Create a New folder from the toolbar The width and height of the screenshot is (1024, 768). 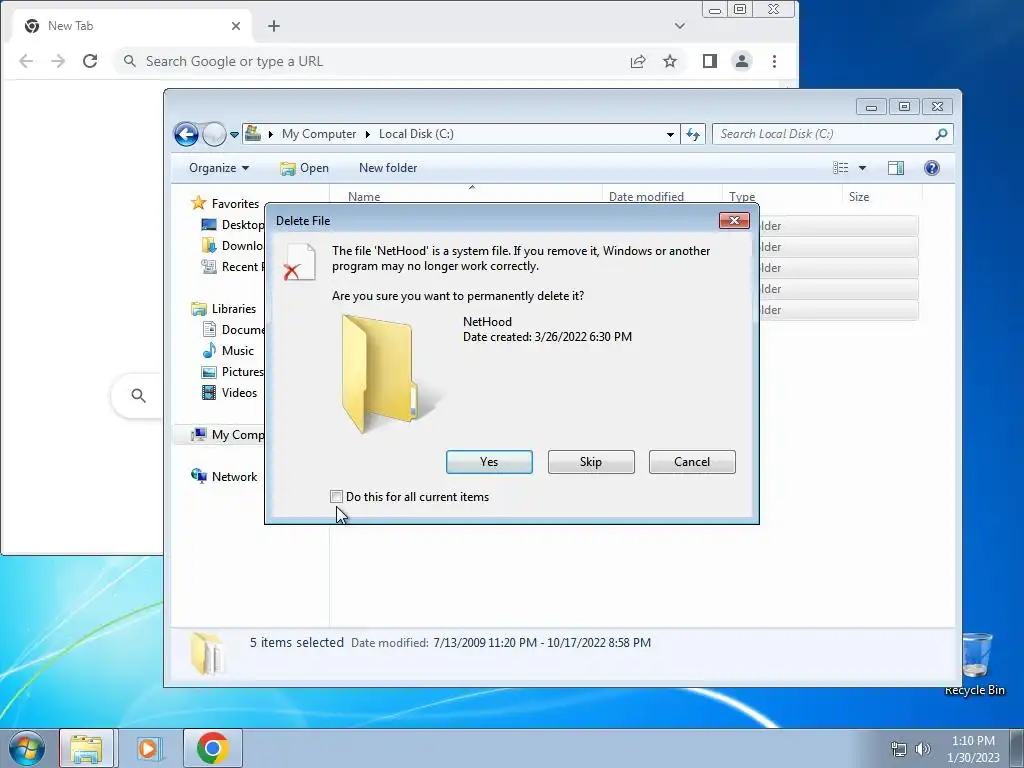388,168
